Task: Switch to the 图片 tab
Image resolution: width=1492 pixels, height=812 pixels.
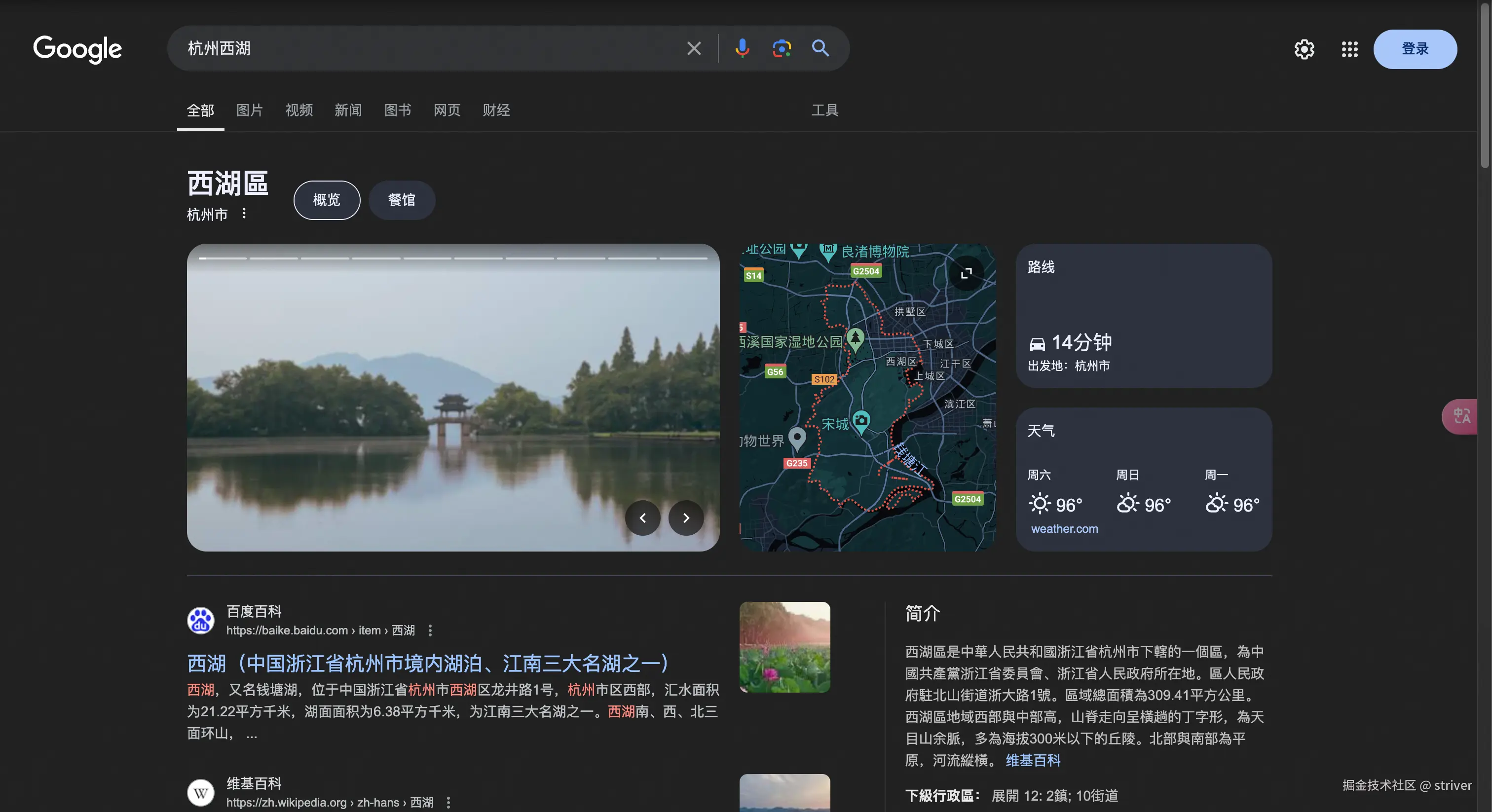Action: [x=250, y=110]
